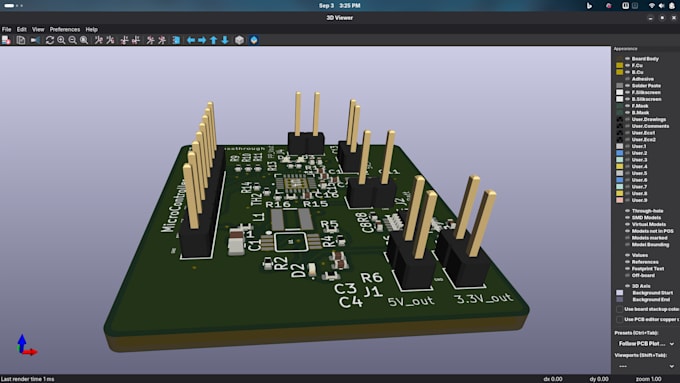Copy 3D image to clipboard icon
Image resolution: width=680 pixels, height=383 pixels.
tap(21, 40)
